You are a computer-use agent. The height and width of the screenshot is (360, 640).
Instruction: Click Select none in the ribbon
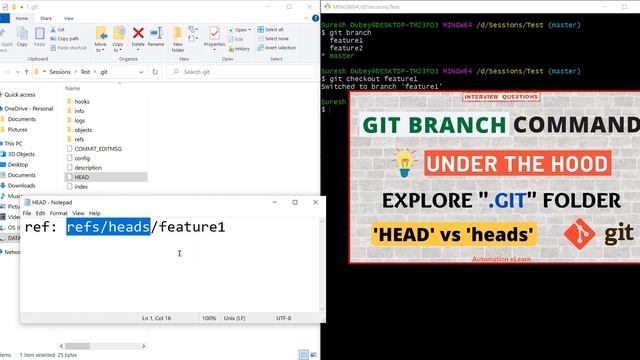coord(273,38)
